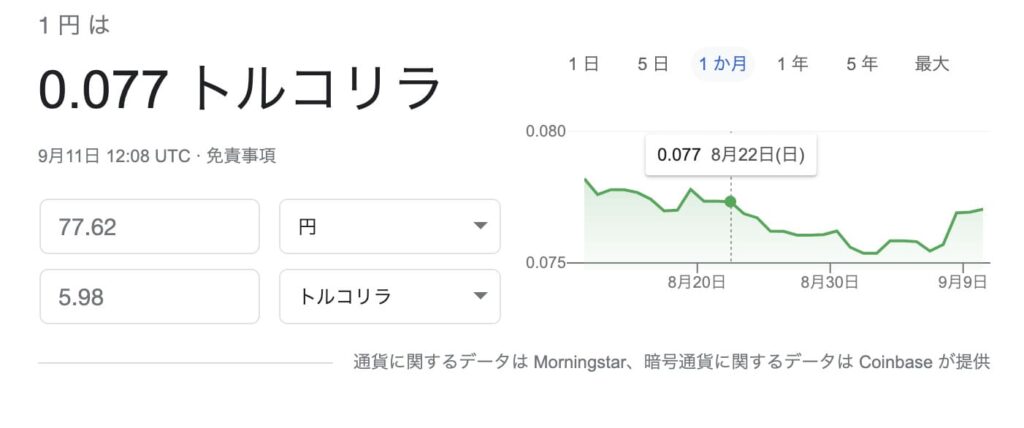This screenshot has height=428, width=1024.
Task: Click the 0.080 y-axis value label
Action: pos(545,131)
